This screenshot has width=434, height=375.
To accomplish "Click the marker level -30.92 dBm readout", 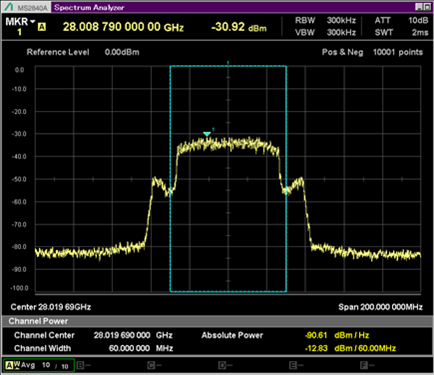I will (x=239, y=27).
